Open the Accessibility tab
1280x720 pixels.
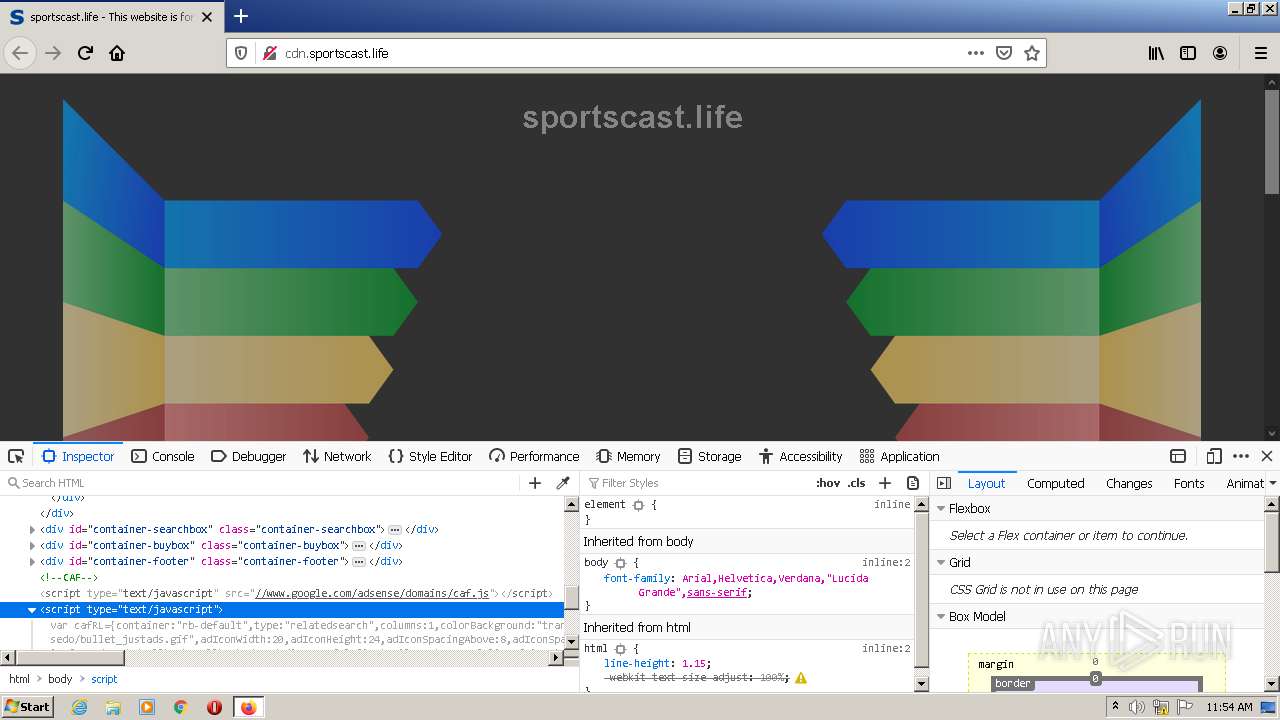(x=800, y=456)
